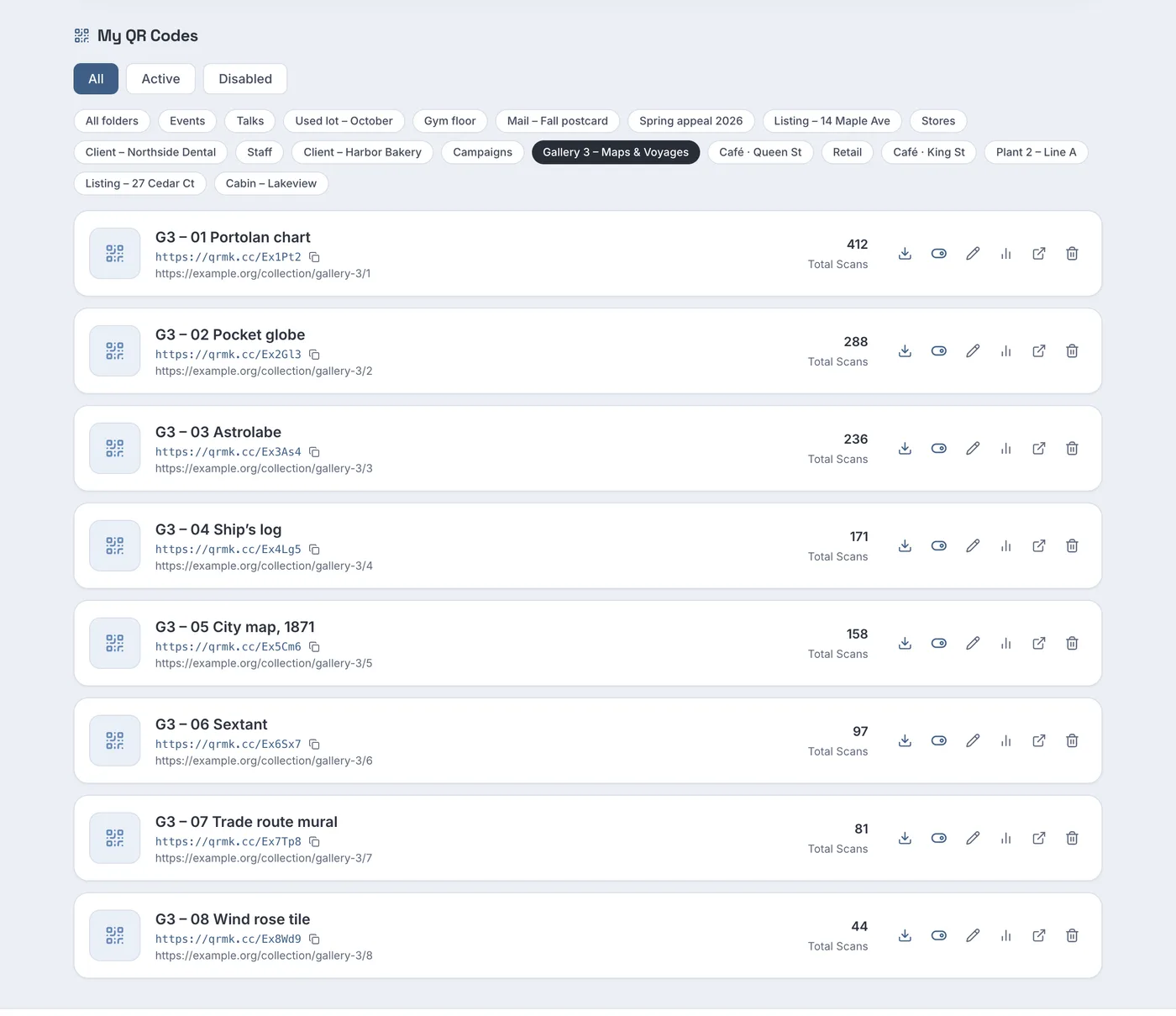Screen dimensions: 1176x1016
Task: Show statistics for G3 – 05 City map, 1871
Action: (1005, 644)
